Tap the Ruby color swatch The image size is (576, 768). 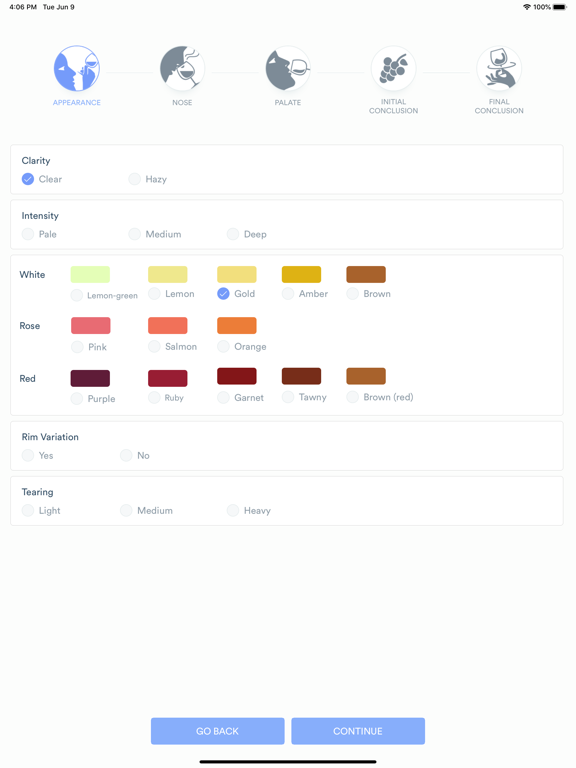pyautogui.click(x=168, y=378)
